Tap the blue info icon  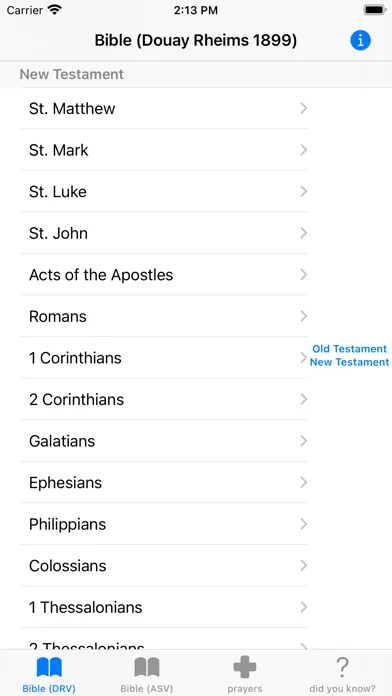click(360, 40)
